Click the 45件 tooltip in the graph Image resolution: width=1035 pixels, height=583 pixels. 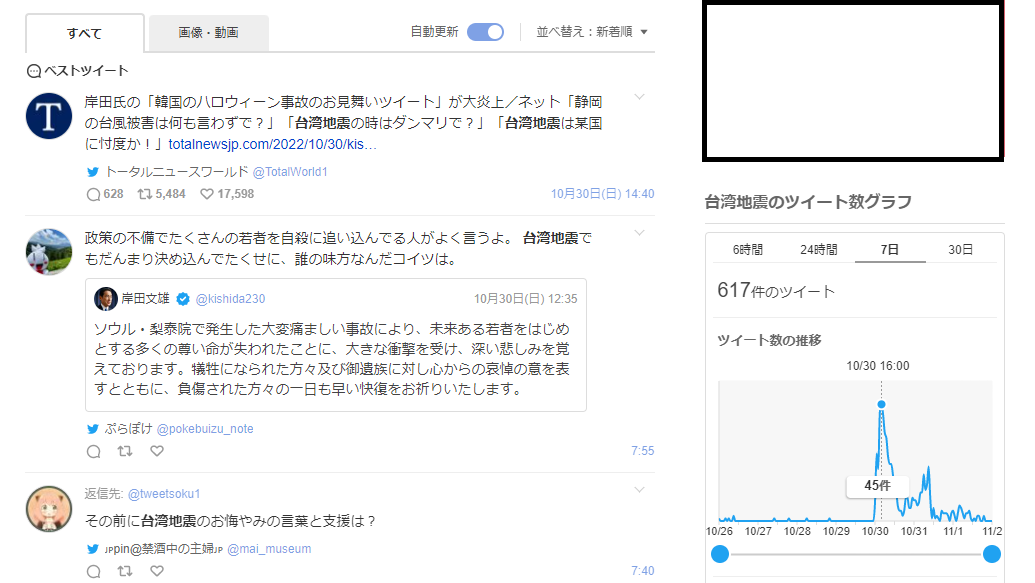[877, 486]
